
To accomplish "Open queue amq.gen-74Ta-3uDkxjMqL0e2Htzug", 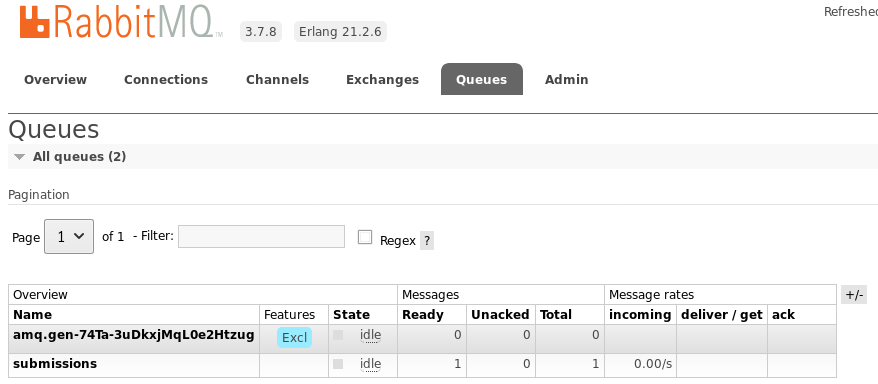I will [134, 335].
